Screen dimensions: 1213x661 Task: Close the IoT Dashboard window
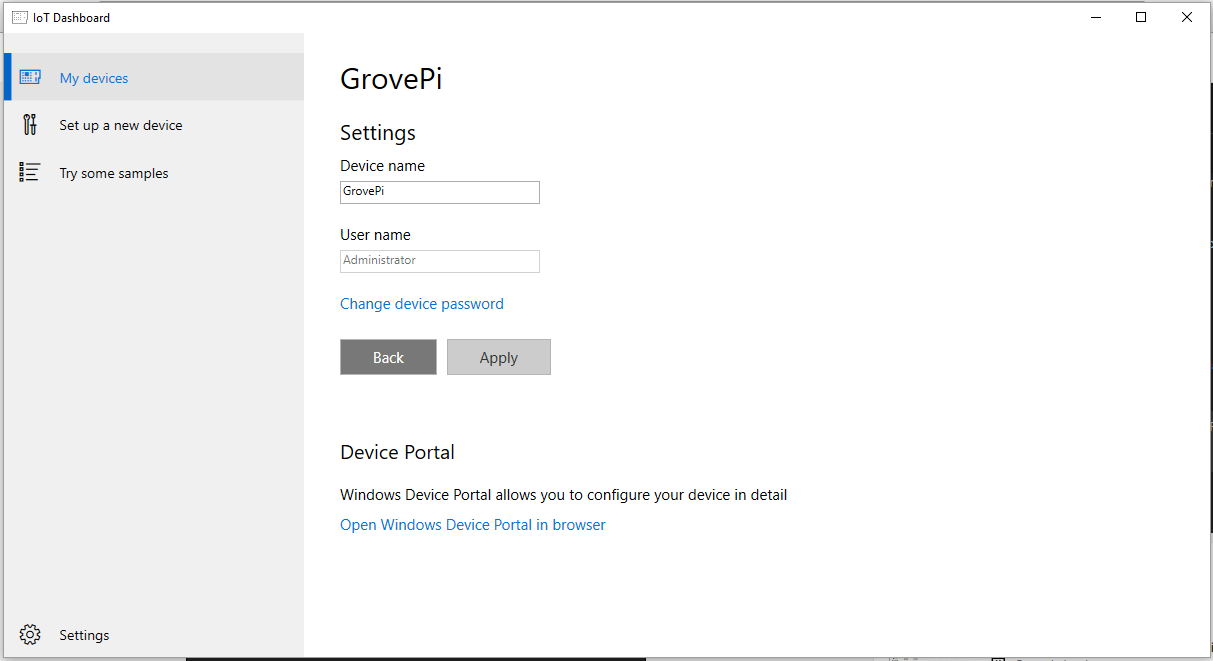pos(1187,17)
